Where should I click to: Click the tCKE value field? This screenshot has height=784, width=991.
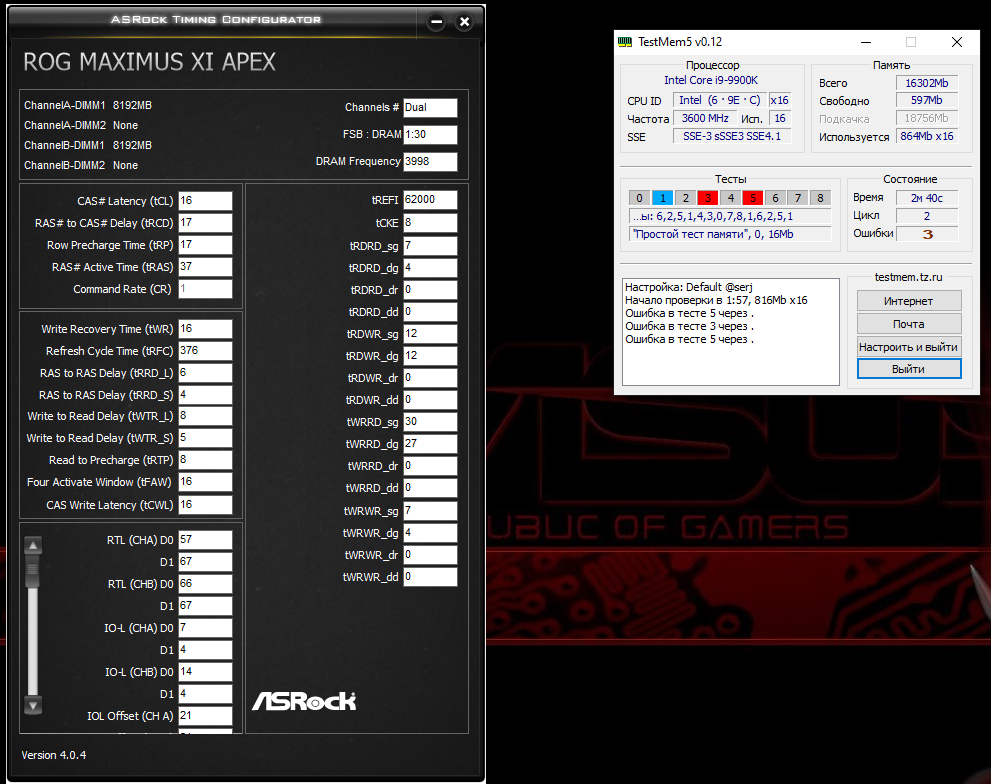pos(430,223)
